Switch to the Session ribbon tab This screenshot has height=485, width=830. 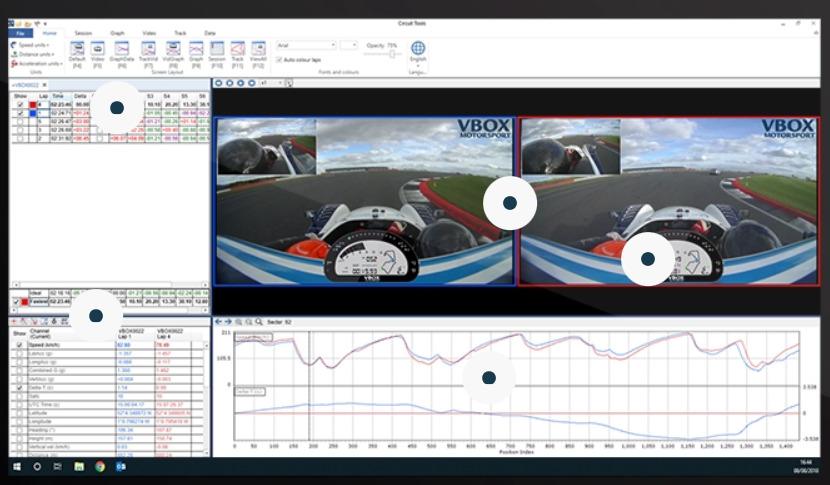coord(83,33)
